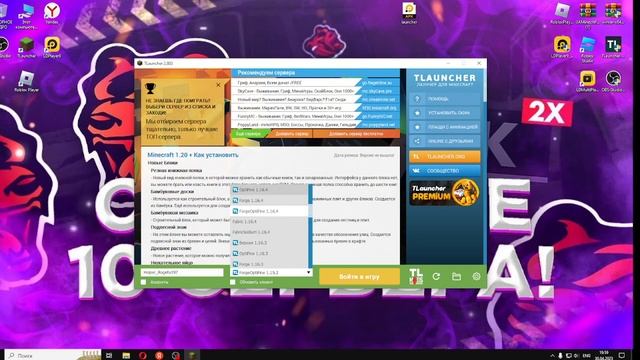
Task: Click the taskbar search box 'Поиск'
Action: (52, 356)
